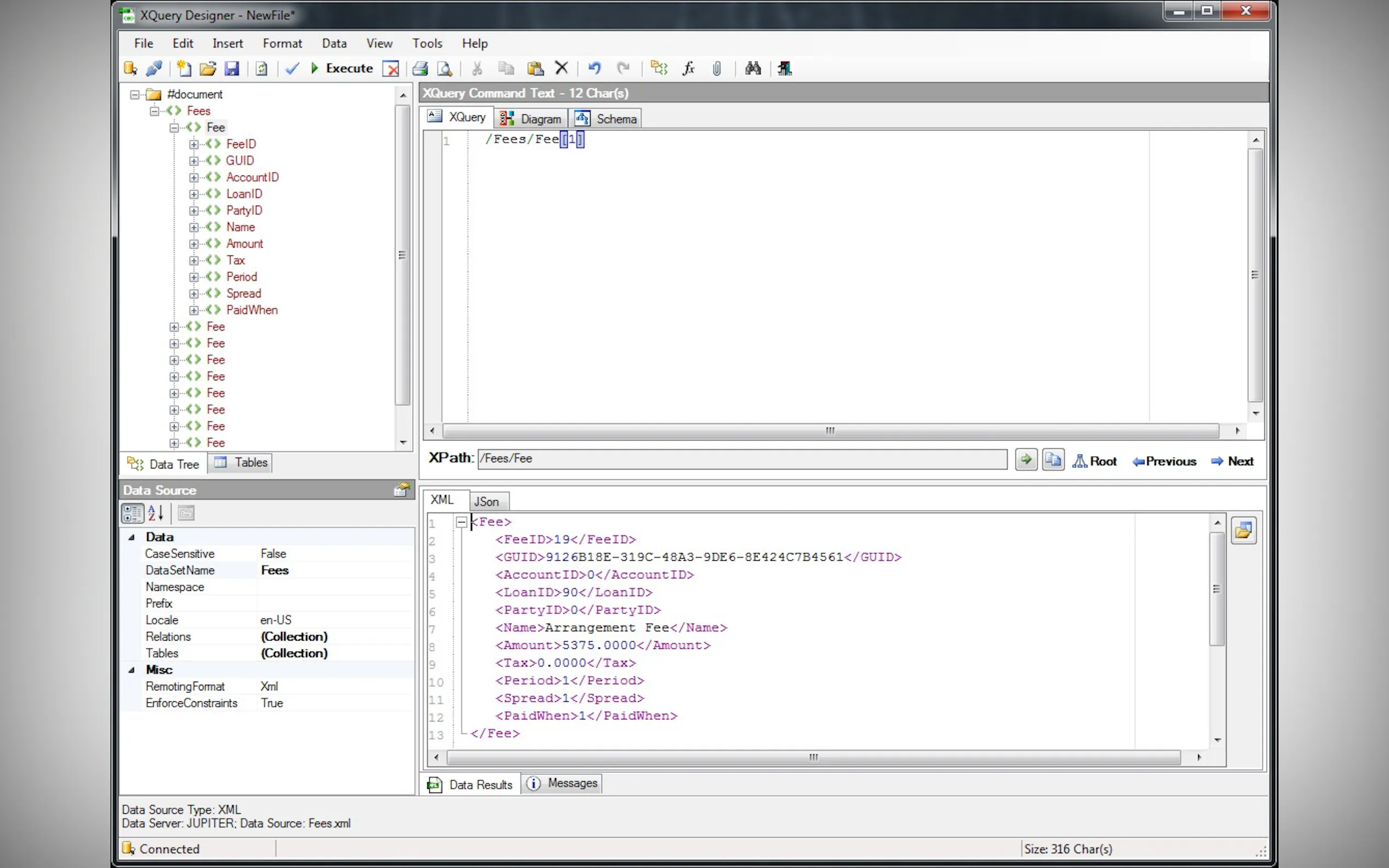The image size is (1389, 868).
Task: Toggle Categorized view in Data Source panel
Action: (132, 513)
